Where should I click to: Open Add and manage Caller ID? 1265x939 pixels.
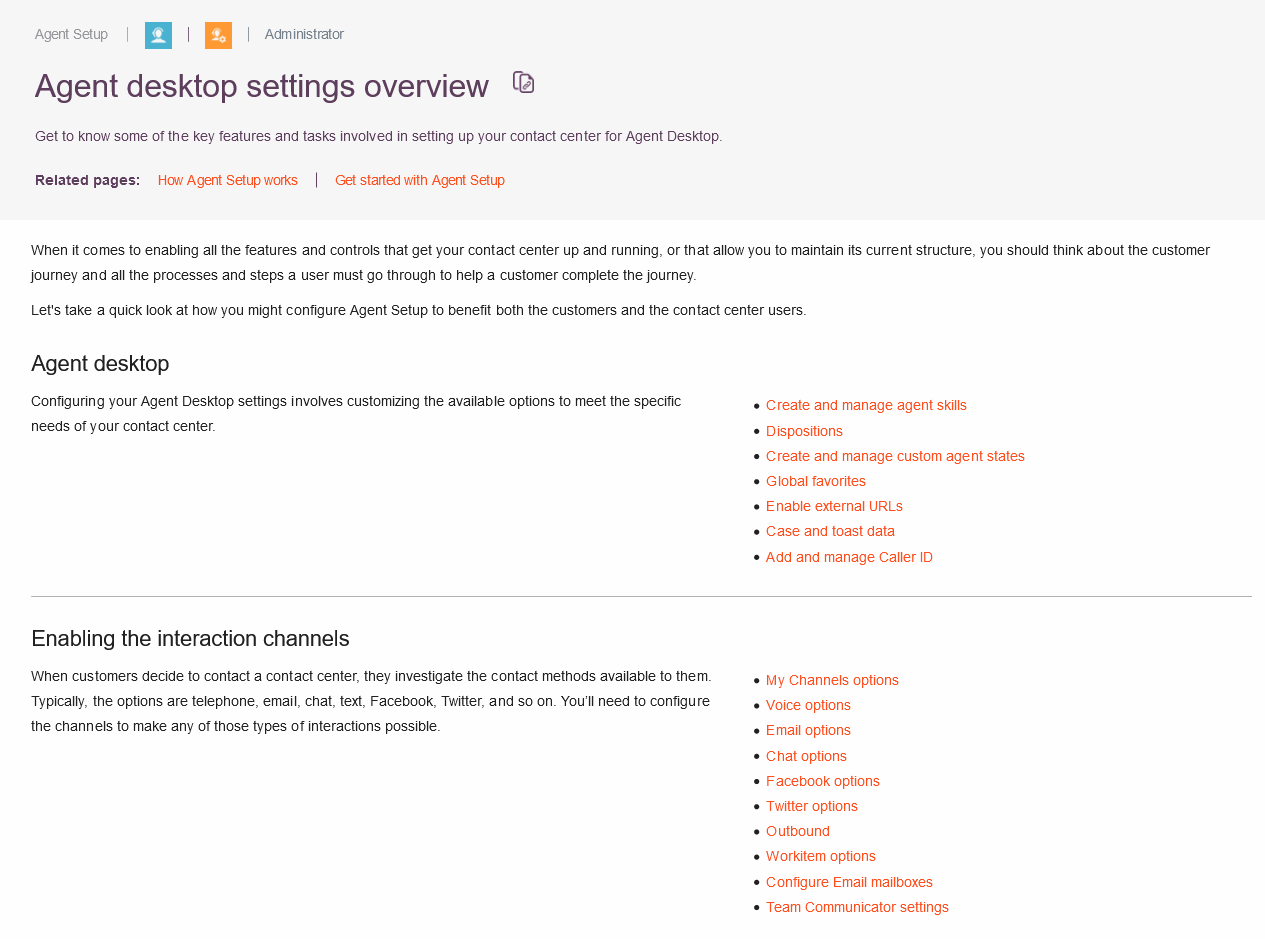[x=849, y=557]
